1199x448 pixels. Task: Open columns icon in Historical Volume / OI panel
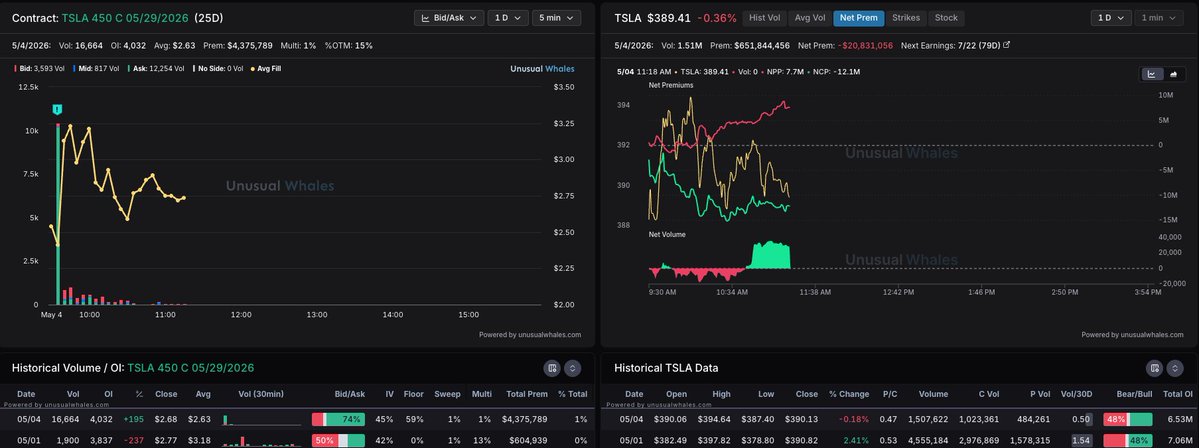[552, 368]
